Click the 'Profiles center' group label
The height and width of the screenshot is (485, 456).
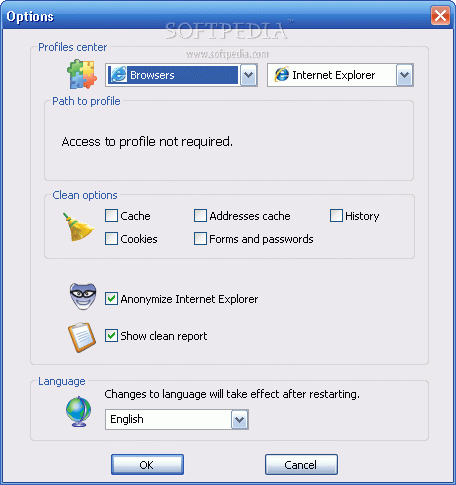click(x=72, y=47)
